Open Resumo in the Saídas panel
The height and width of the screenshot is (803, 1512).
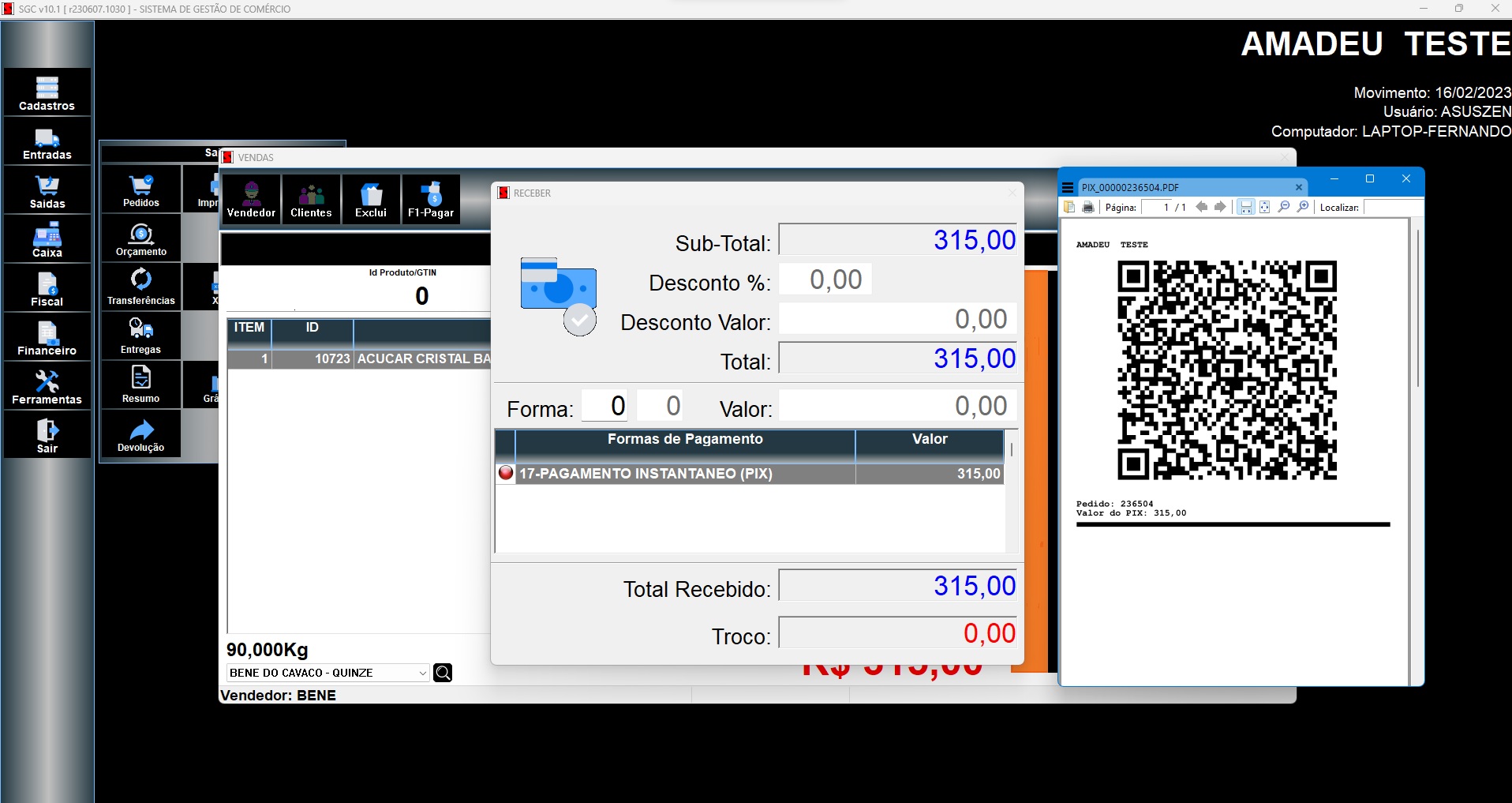click(x=141, y=385)
